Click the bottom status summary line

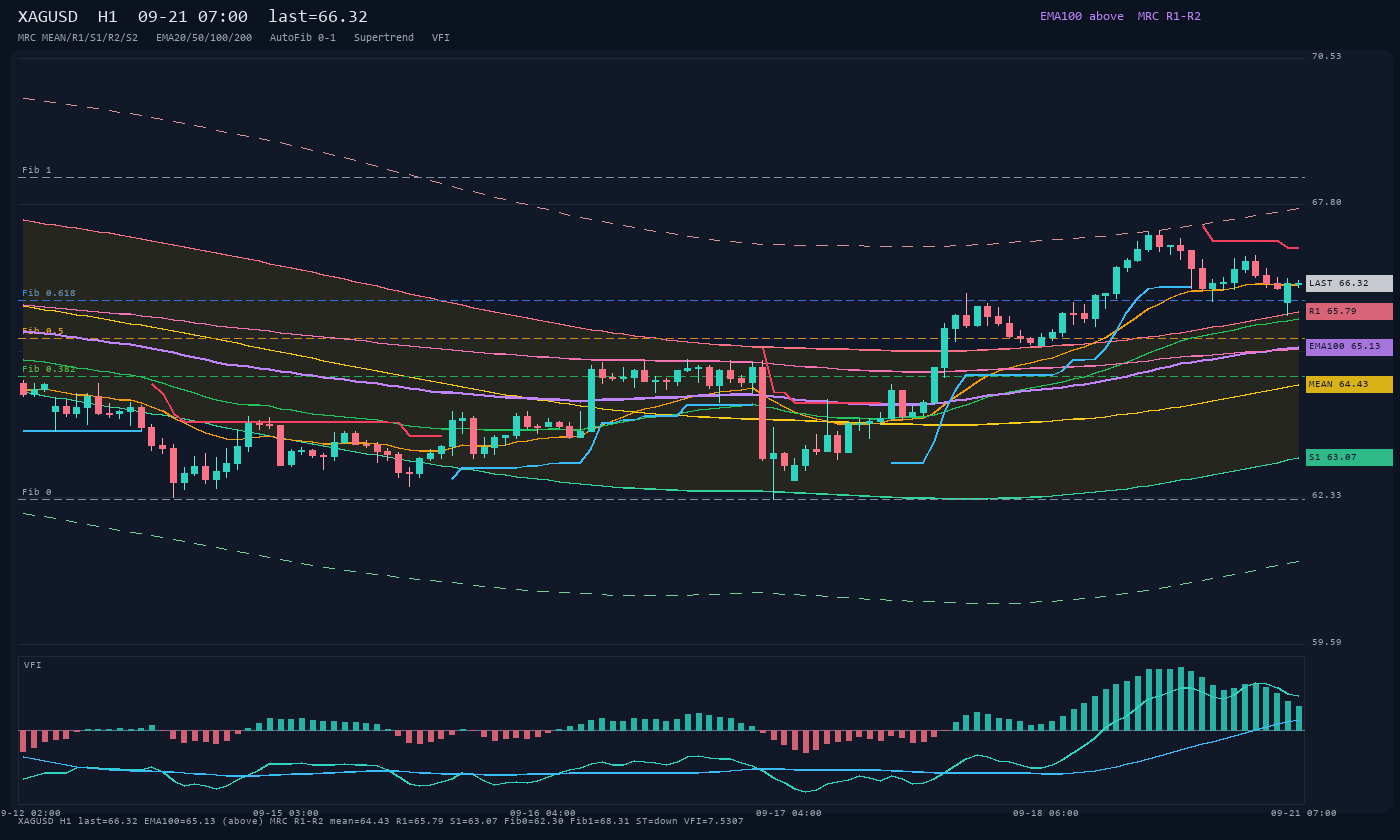pyautogui.click(x=381, y=821)
